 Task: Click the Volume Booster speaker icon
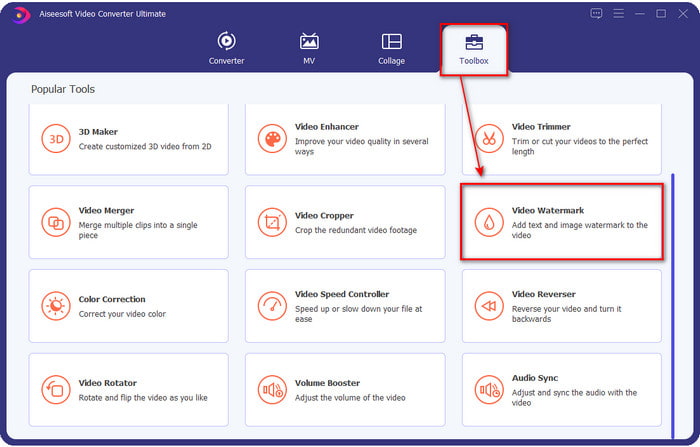(x=272, y=389)
